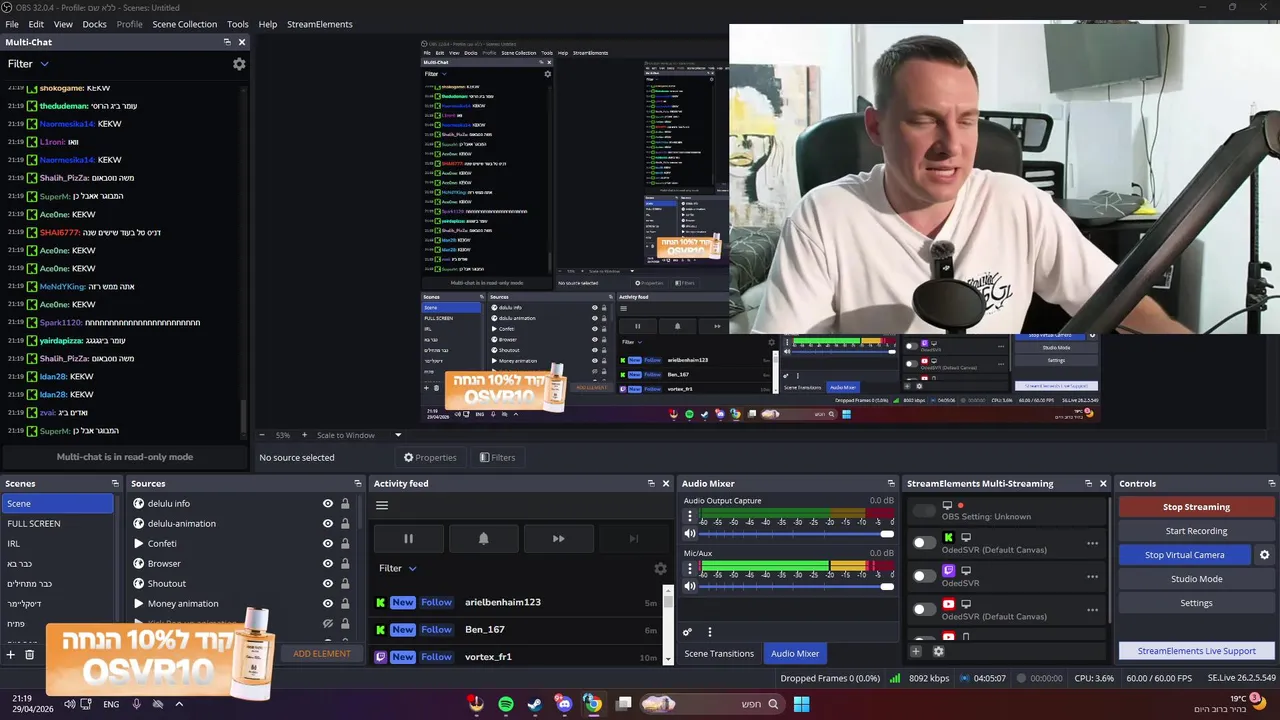
Task: Enable Kick OdedSVR stream toggle
Action: click(925, 543)
